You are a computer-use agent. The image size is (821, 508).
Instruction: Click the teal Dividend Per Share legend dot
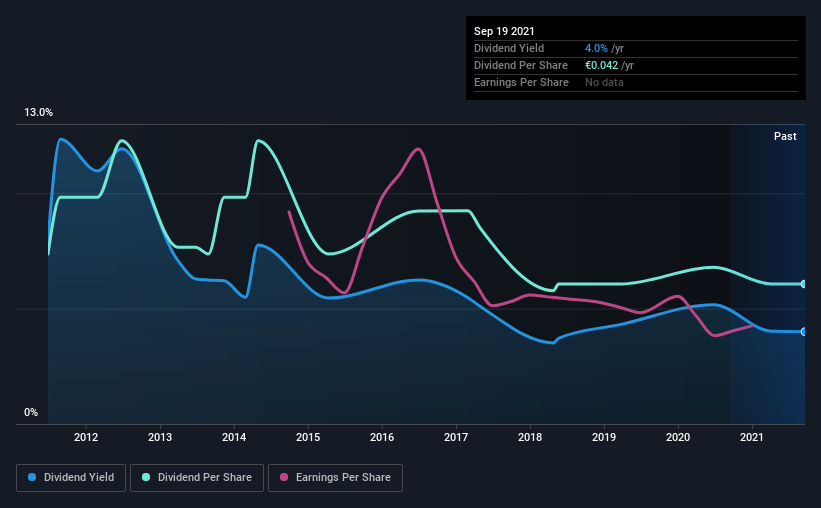(x=146, y=477)
